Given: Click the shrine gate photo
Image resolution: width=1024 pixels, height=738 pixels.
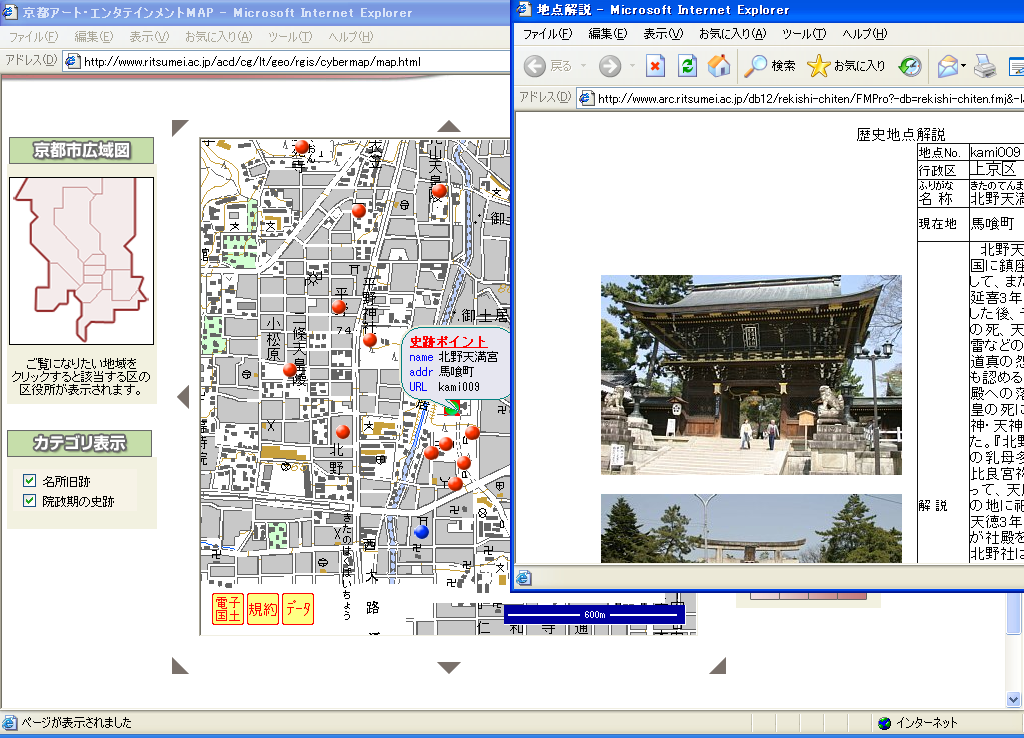Looking at the screenshot, I should coord(751,375).
